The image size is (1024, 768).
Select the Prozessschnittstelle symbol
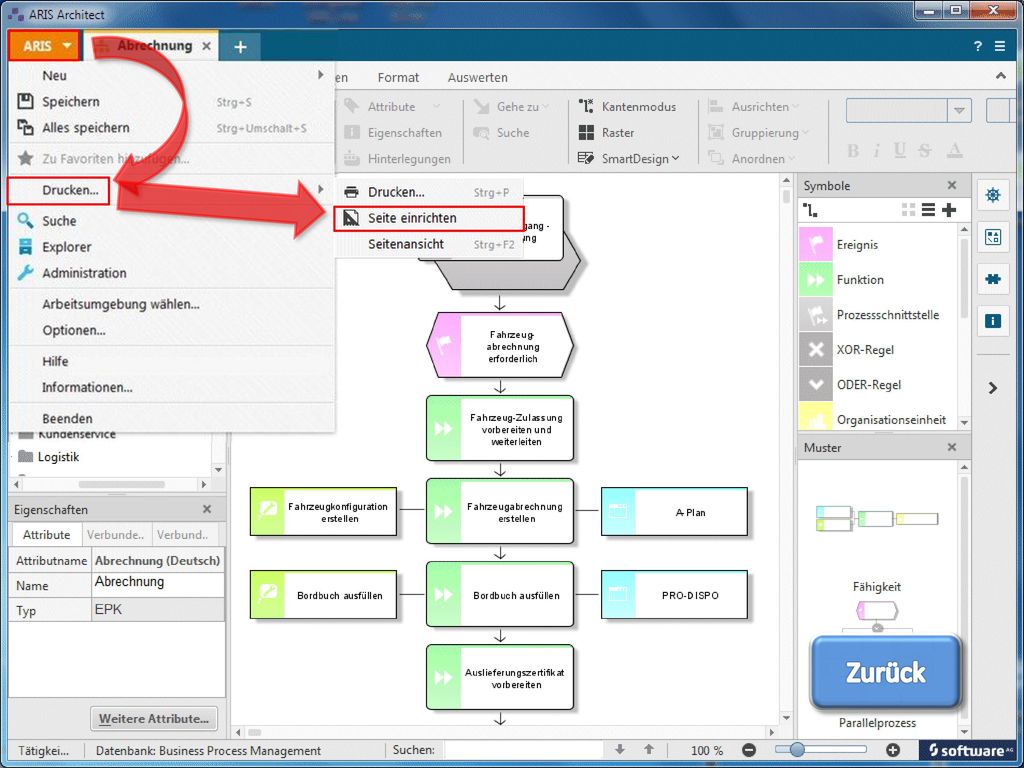tap(878, 315)
